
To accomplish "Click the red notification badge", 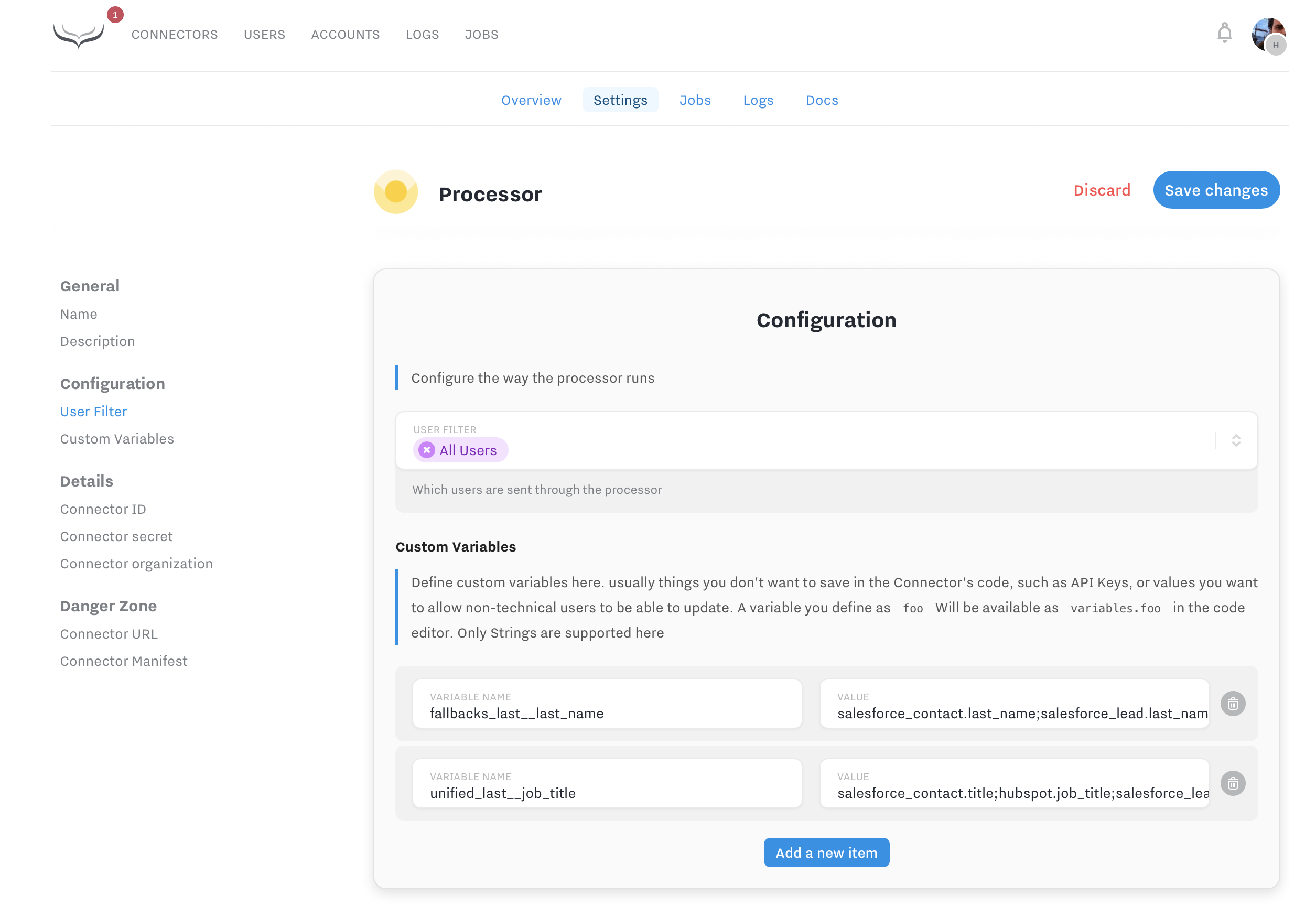I will pos(115,15).
